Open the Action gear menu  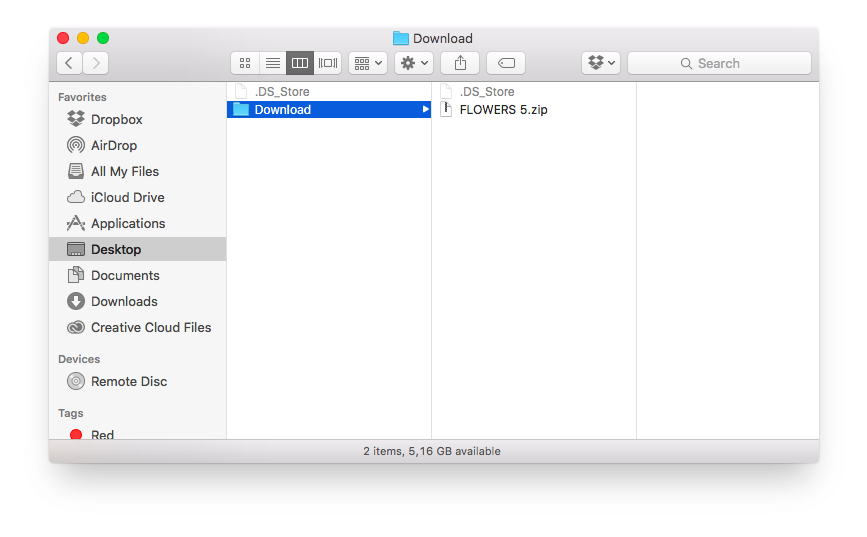pos(413,63)
